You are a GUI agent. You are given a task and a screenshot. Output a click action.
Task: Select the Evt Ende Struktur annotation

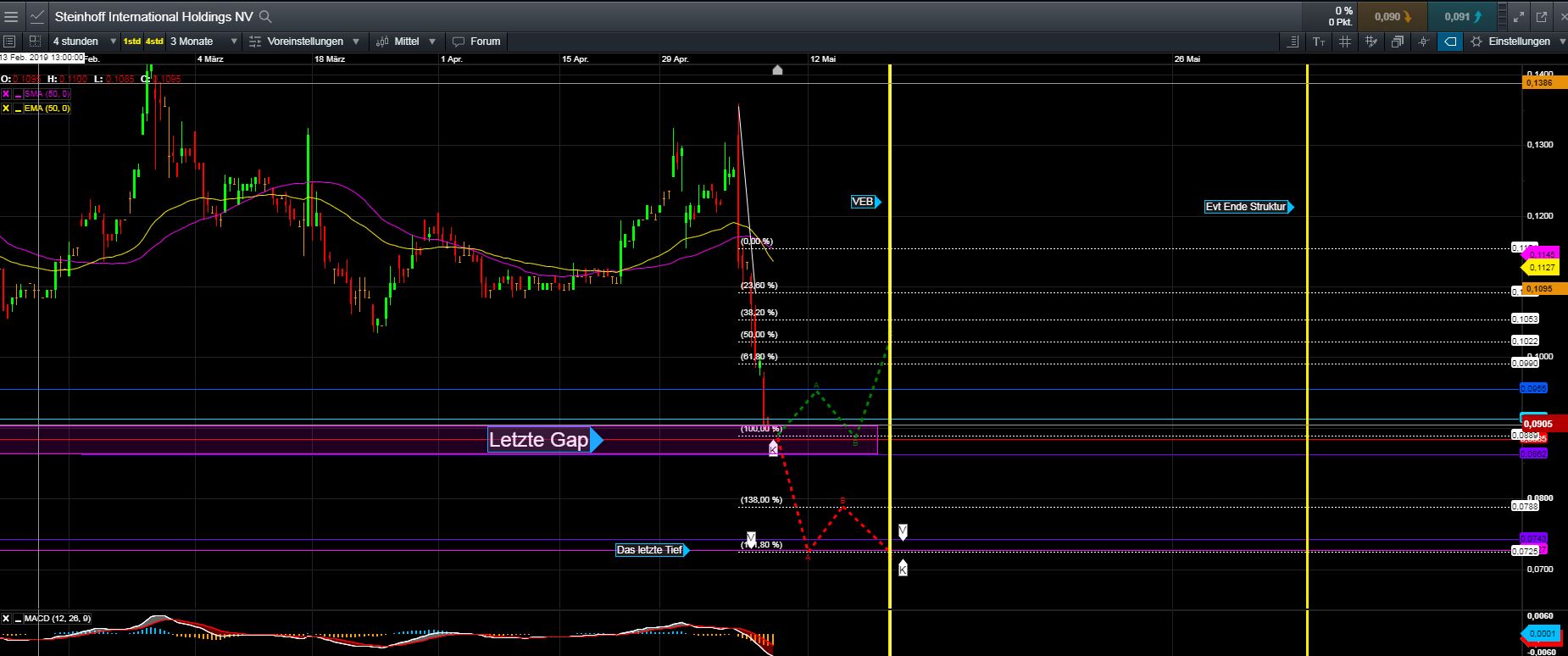click(1249, 206)
